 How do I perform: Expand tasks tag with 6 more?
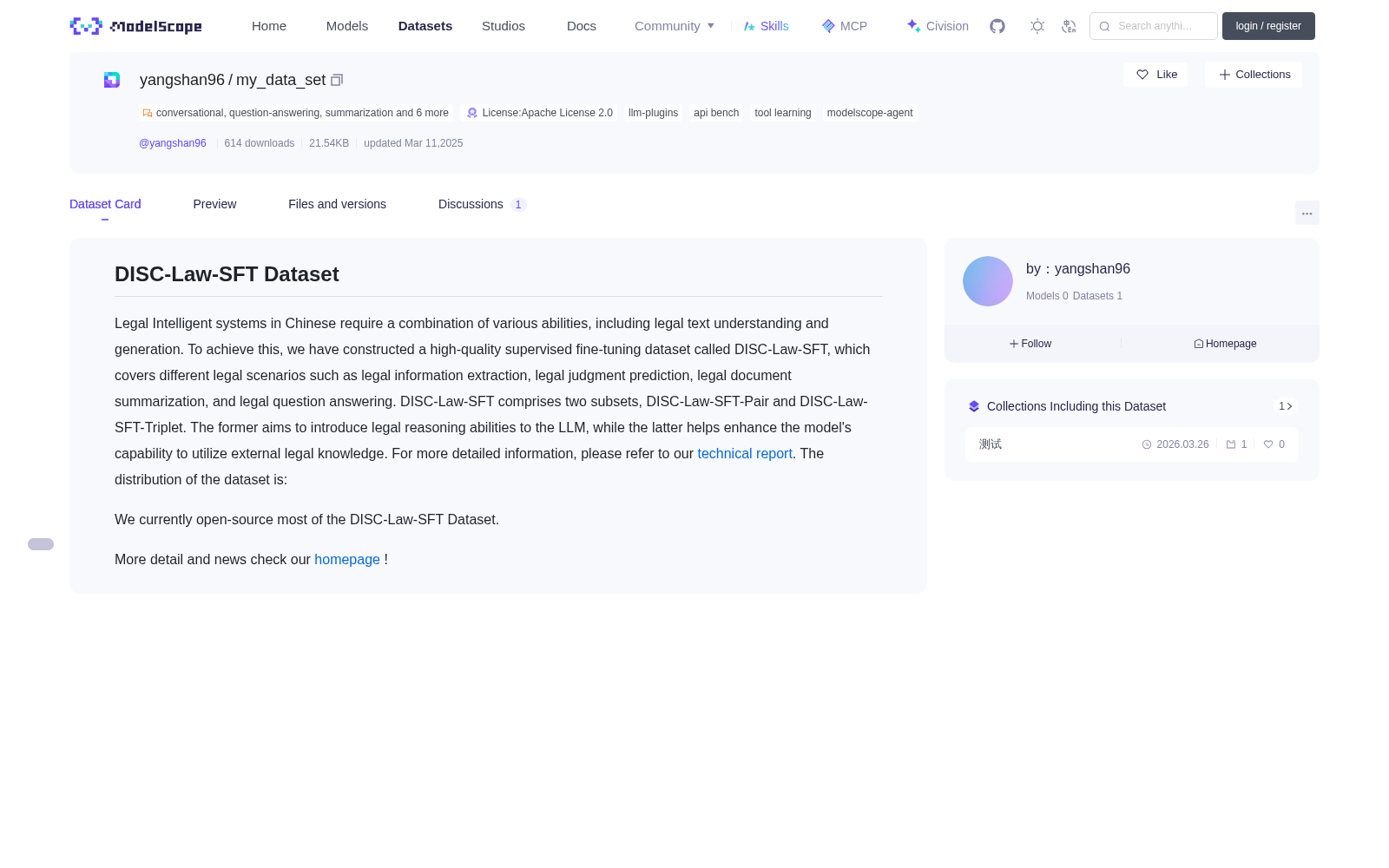295,113
